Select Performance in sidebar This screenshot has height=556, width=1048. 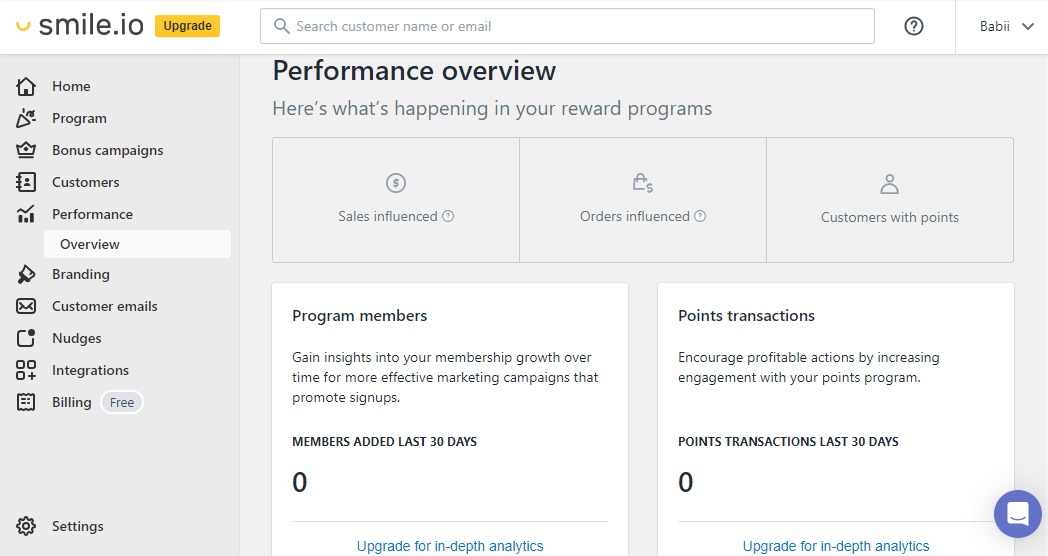click(92, 214)
